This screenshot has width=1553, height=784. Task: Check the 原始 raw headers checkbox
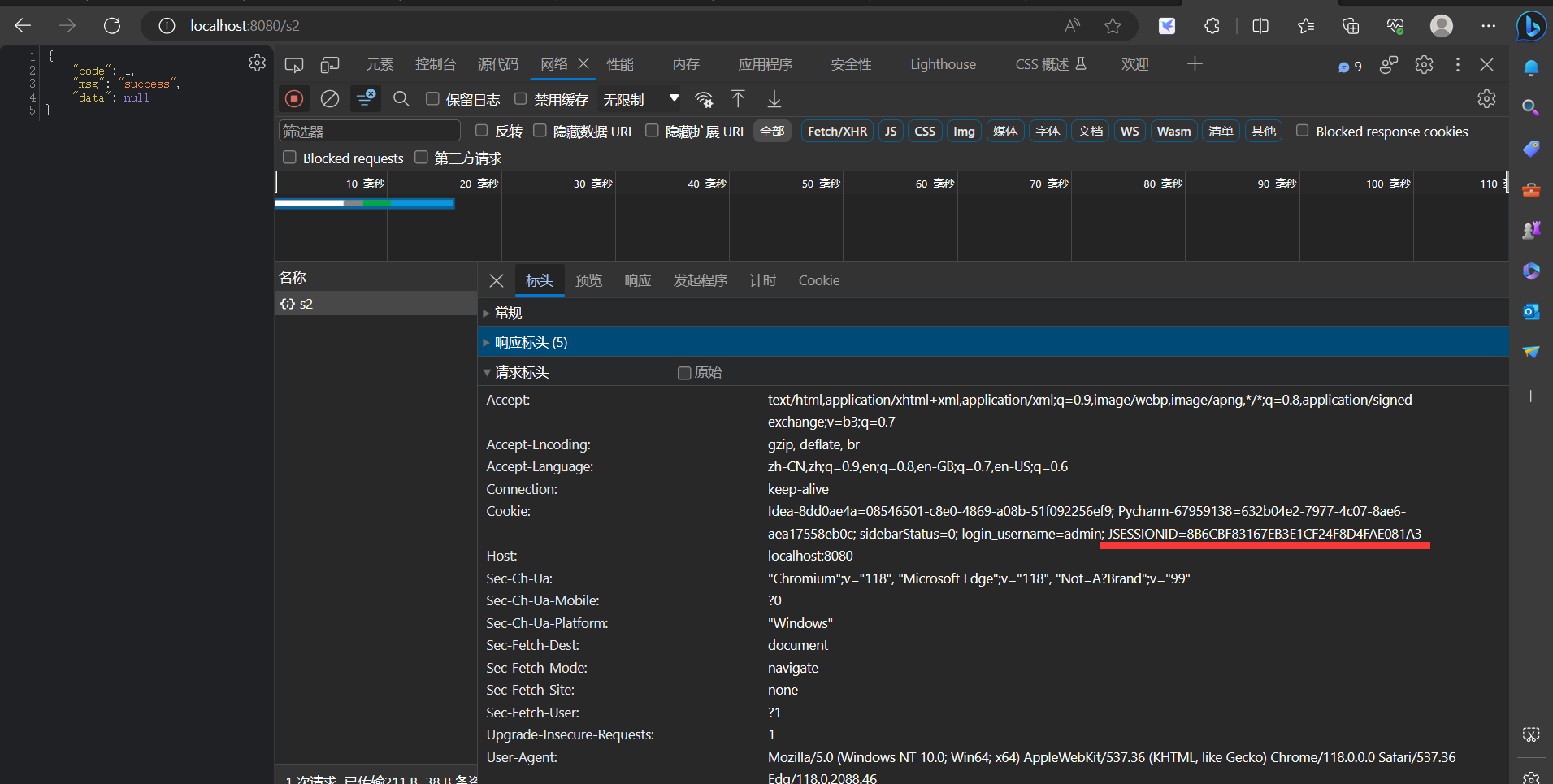coord(684,373)
